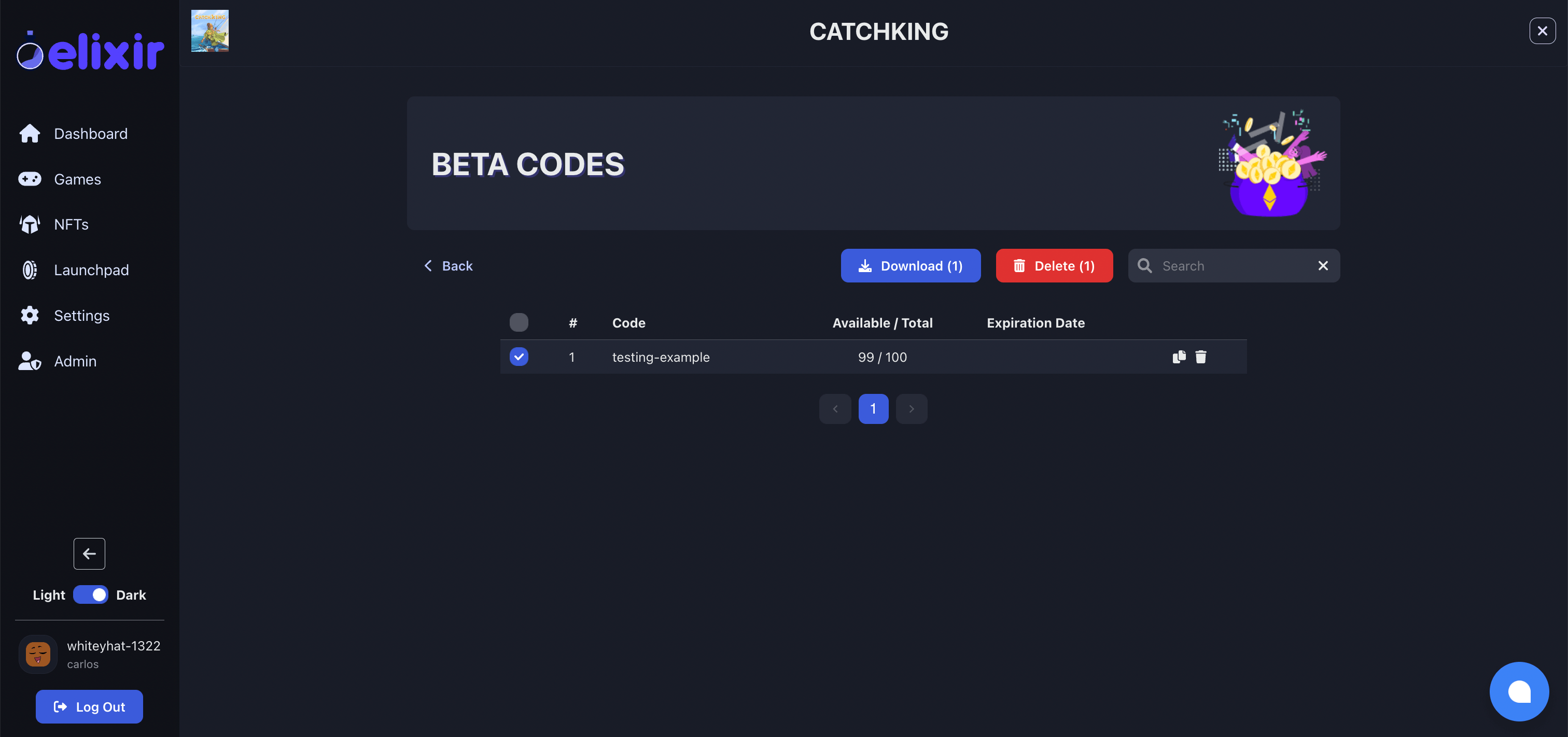This screenshot has width=1568, height=737.
Task: Collapse the sidebar with arrow button
Action: click(x=90, y=554)
